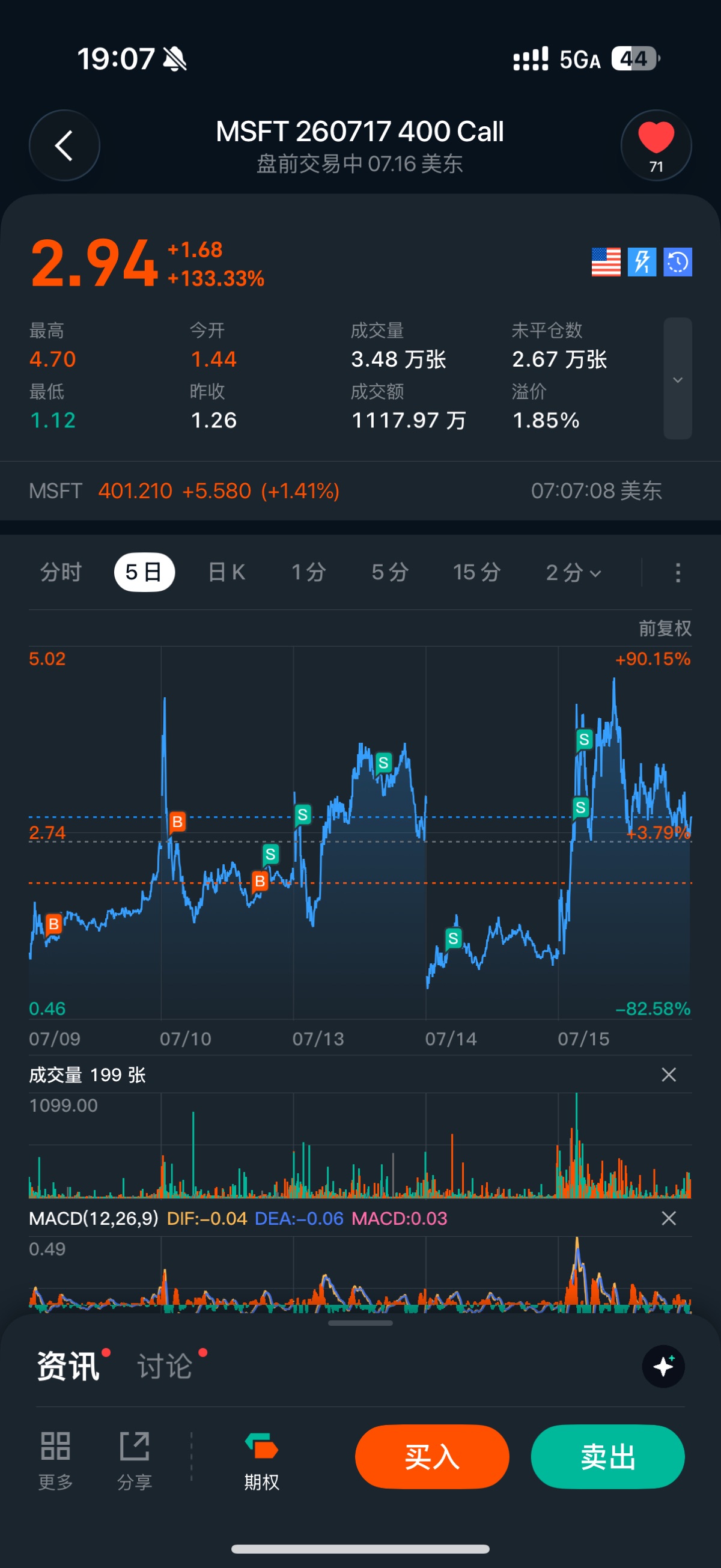Open the MSFT underlying stock quote row
Viewport: 721px width, 1568px height.
360,490
